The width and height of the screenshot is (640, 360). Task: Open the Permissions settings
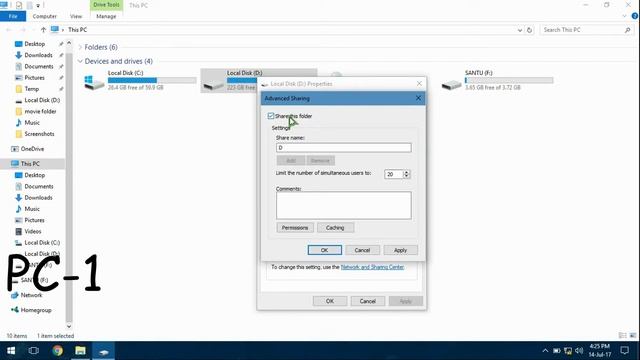click(x=295, y=228)
